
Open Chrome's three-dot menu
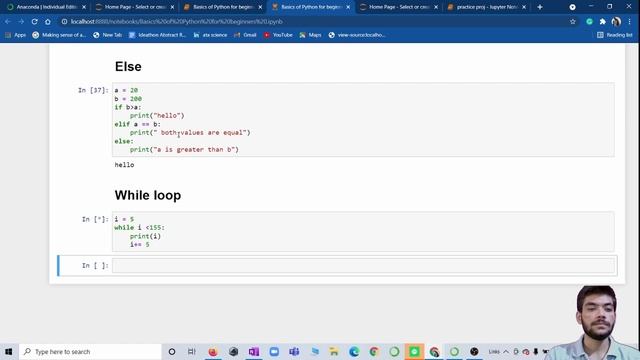pyautogui.click(x=629, y=22)
